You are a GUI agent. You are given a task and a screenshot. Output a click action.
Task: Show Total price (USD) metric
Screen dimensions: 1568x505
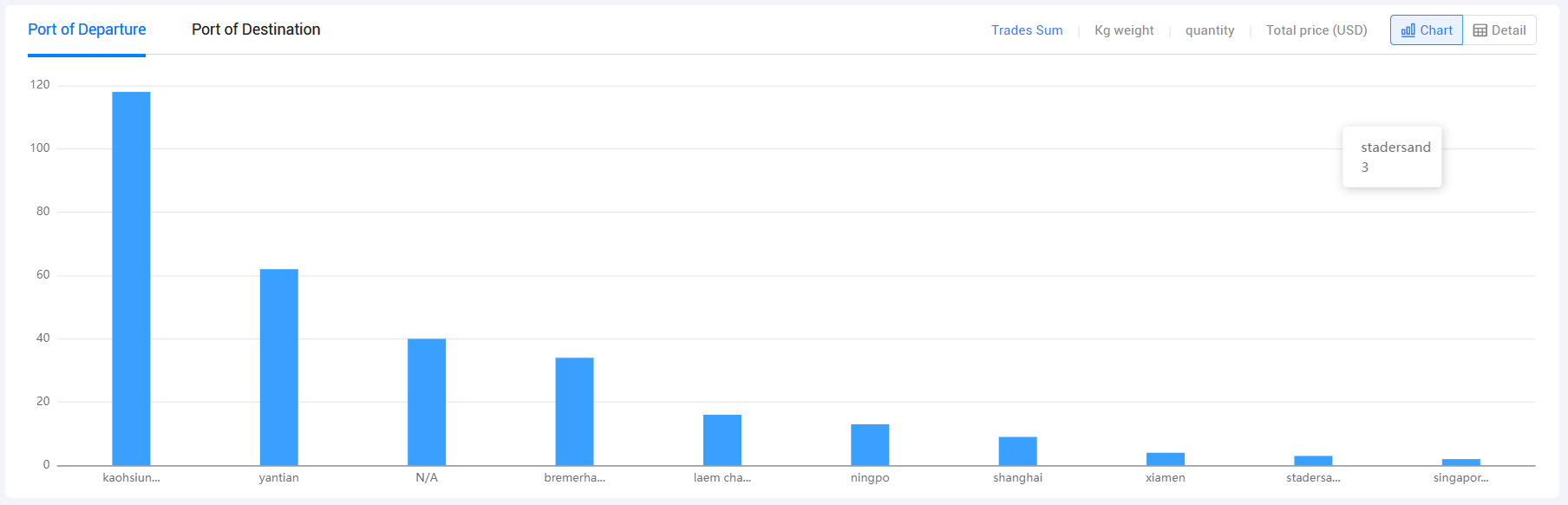[1316, 30]
